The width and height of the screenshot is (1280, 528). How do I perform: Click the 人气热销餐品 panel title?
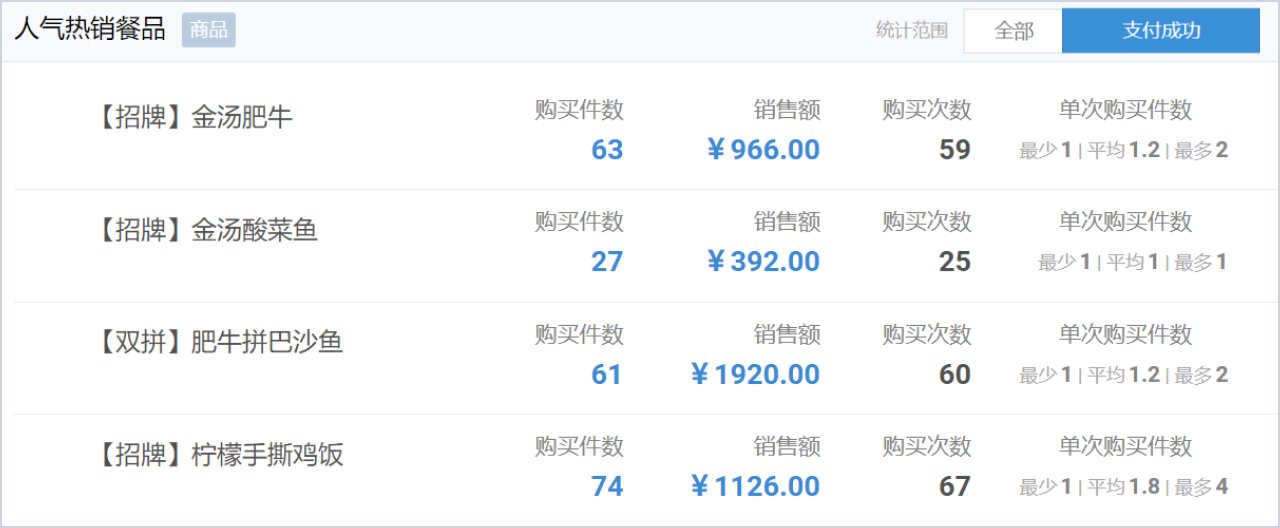(90, 29)
